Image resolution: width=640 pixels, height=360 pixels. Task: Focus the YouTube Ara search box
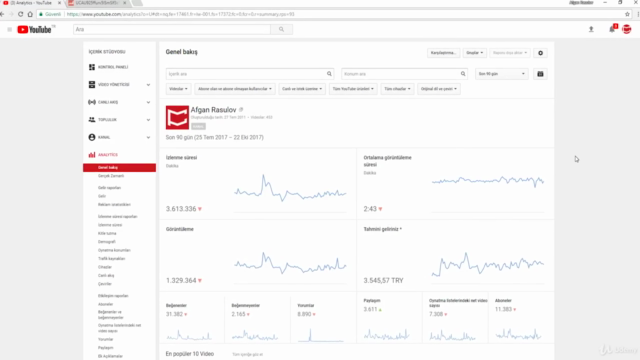pyautogui.click(x=172, y=29)
